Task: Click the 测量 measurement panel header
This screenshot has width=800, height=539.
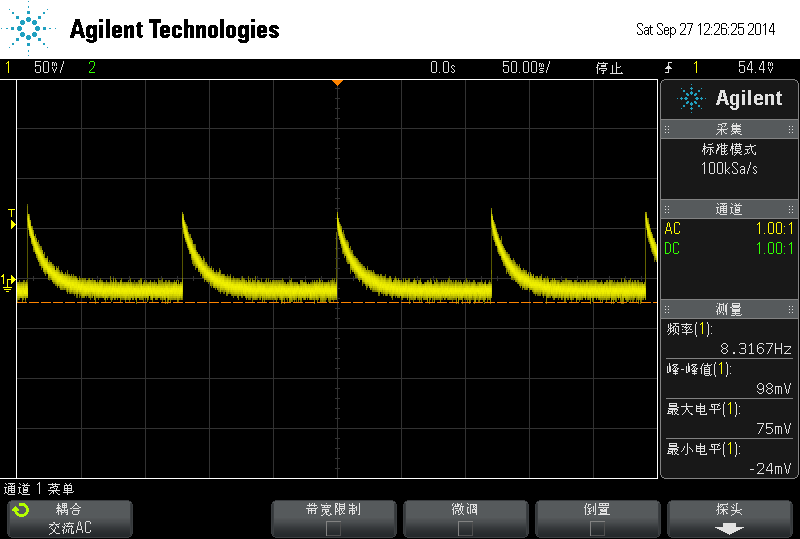Action: click(x=729, y=309)
